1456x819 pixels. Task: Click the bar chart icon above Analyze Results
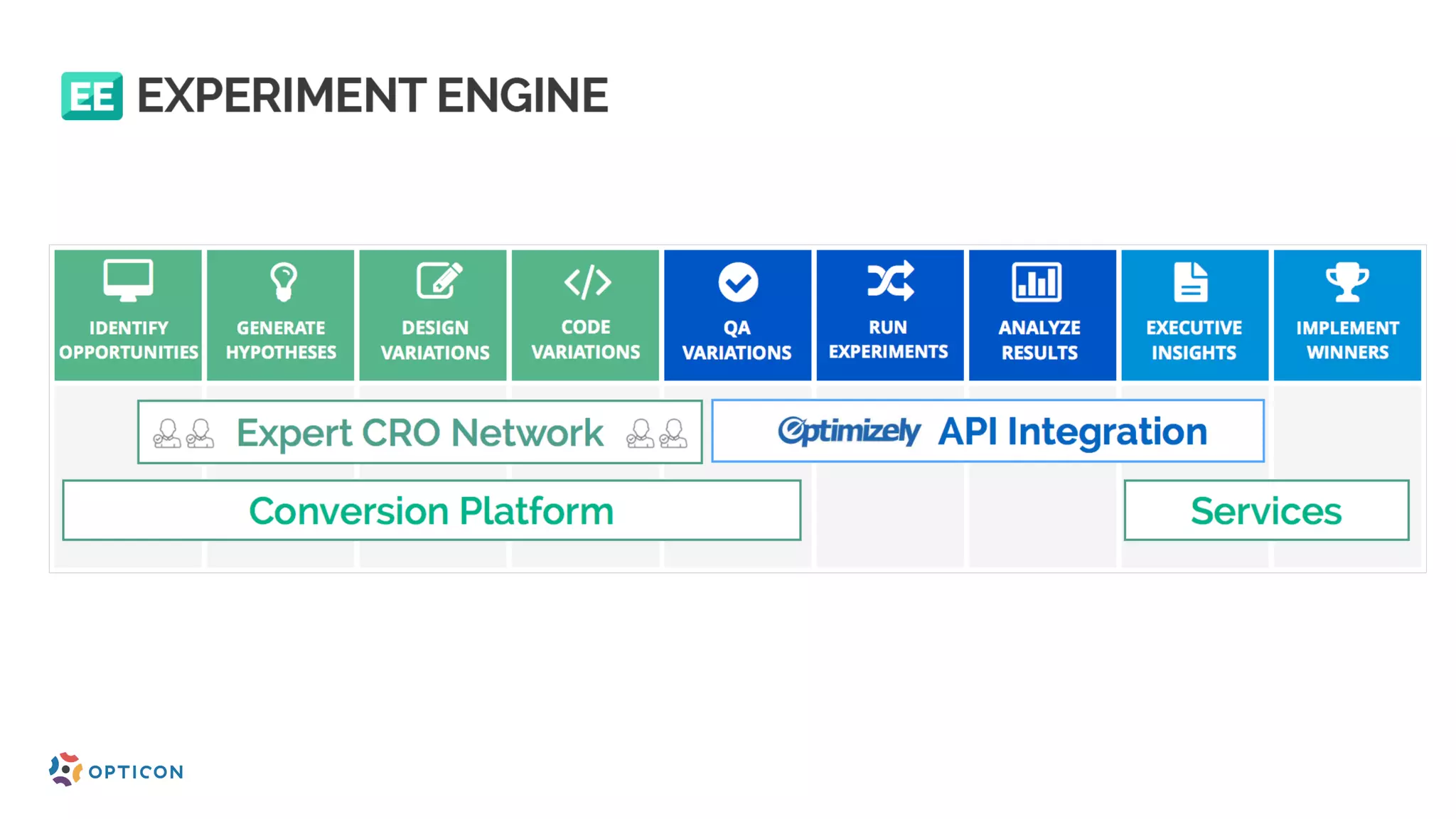1037,282
